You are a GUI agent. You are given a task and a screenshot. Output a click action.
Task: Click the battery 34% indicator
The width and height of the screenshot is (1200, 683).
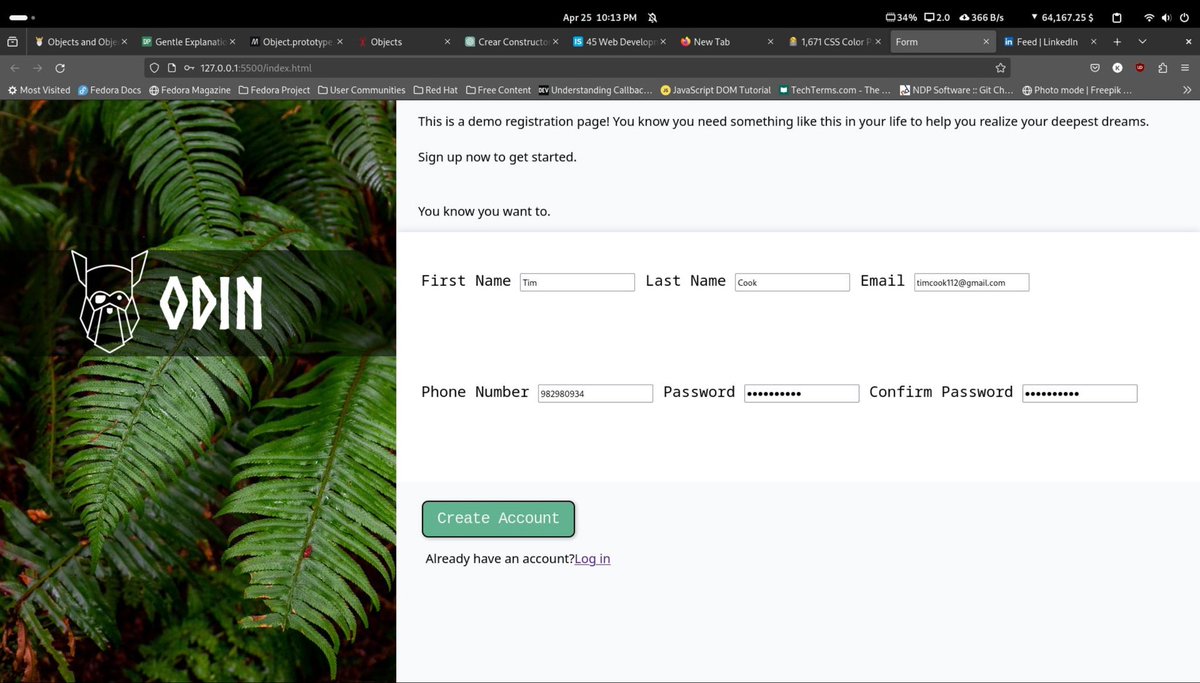901,17
